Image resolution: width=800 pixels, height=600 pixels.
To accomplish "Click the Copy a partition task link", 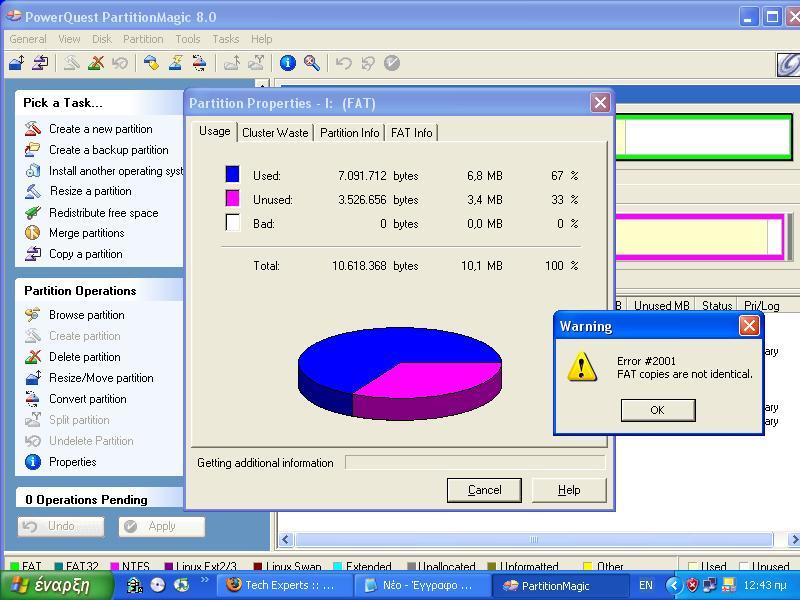I will pos(86,254).
